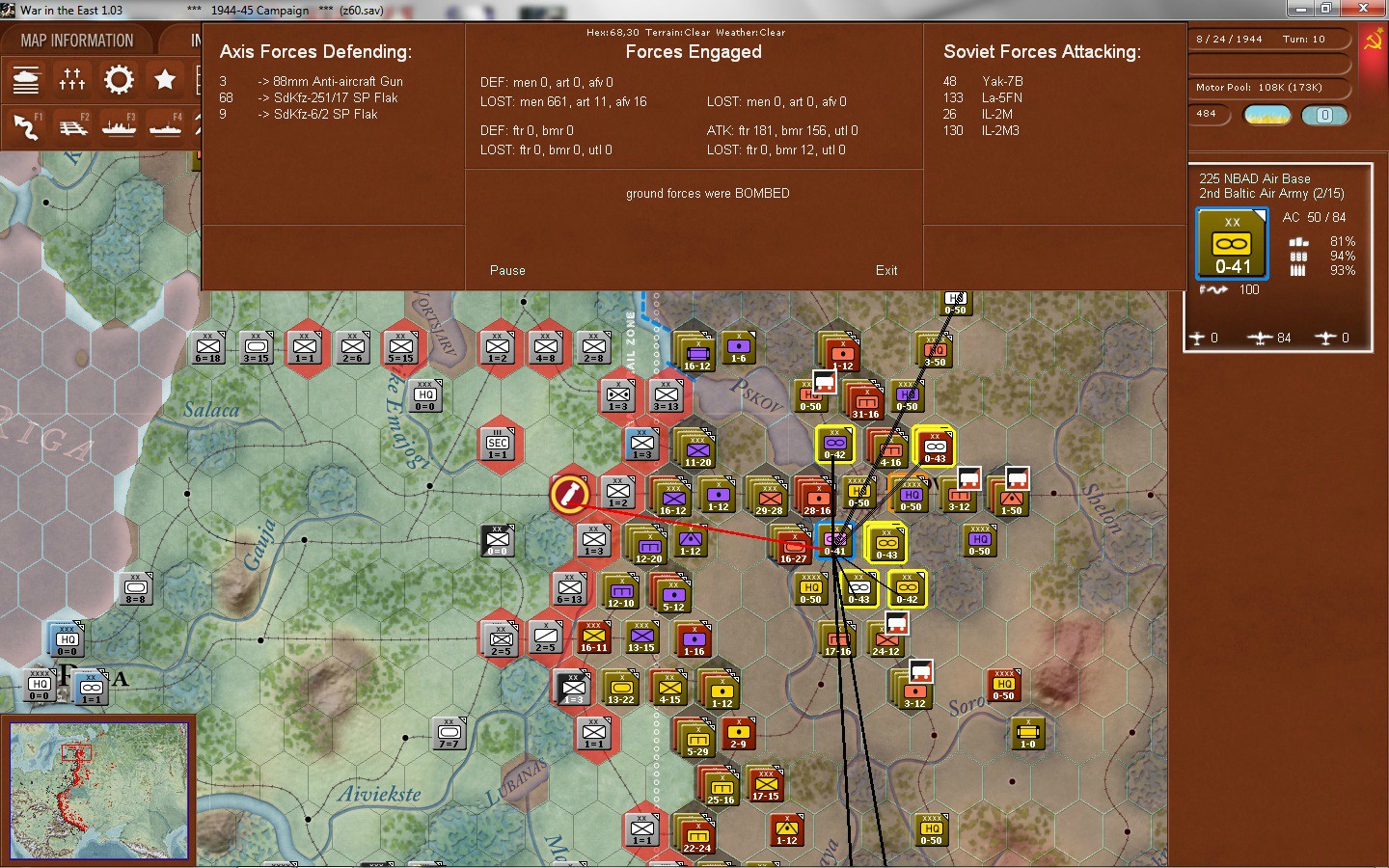
Task: Select Soviet unit counter 12-10
Action: pos(621,591)
